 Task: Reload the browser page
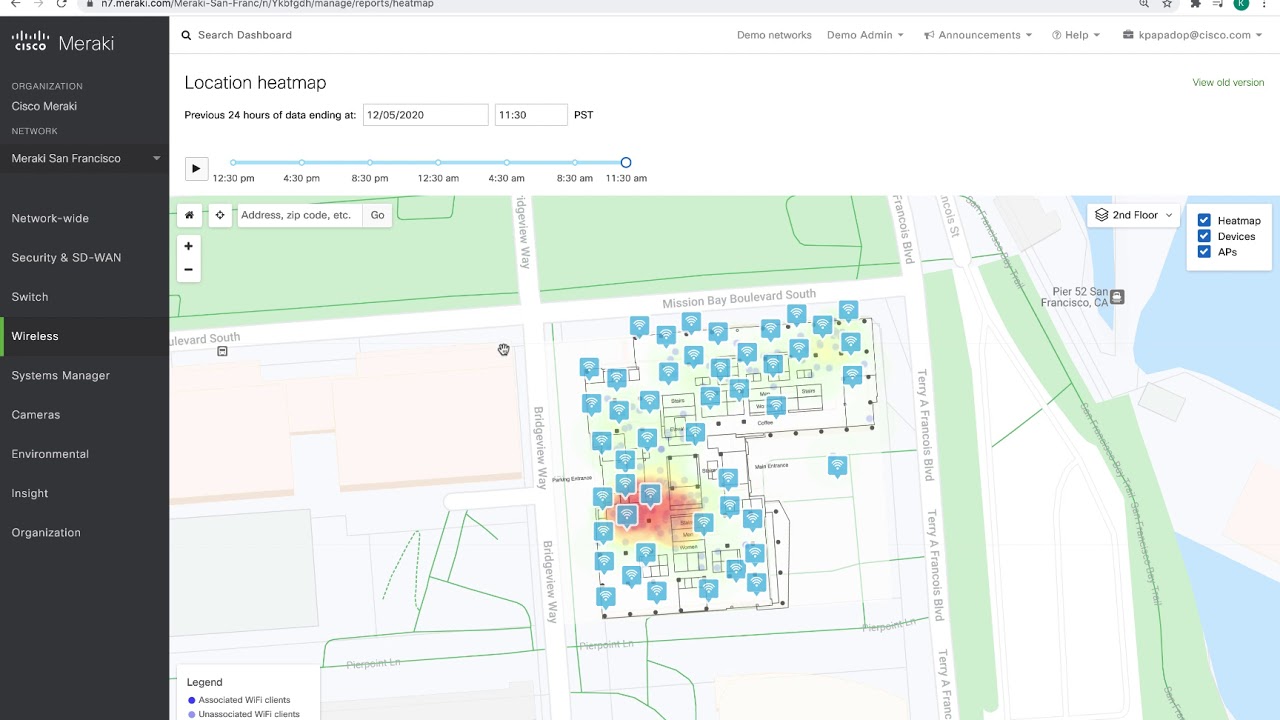coord(62,4)
